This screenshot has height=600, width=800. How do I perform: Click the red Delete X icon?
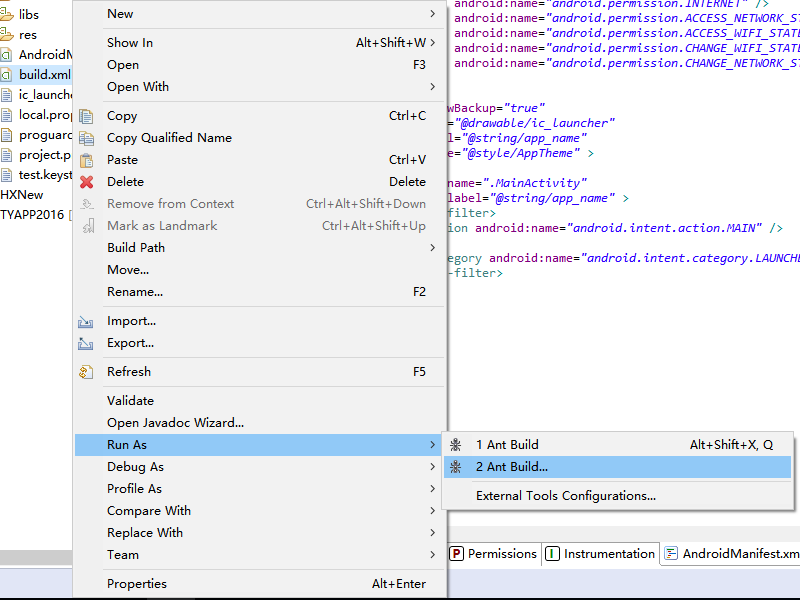(x=86, y=182)
